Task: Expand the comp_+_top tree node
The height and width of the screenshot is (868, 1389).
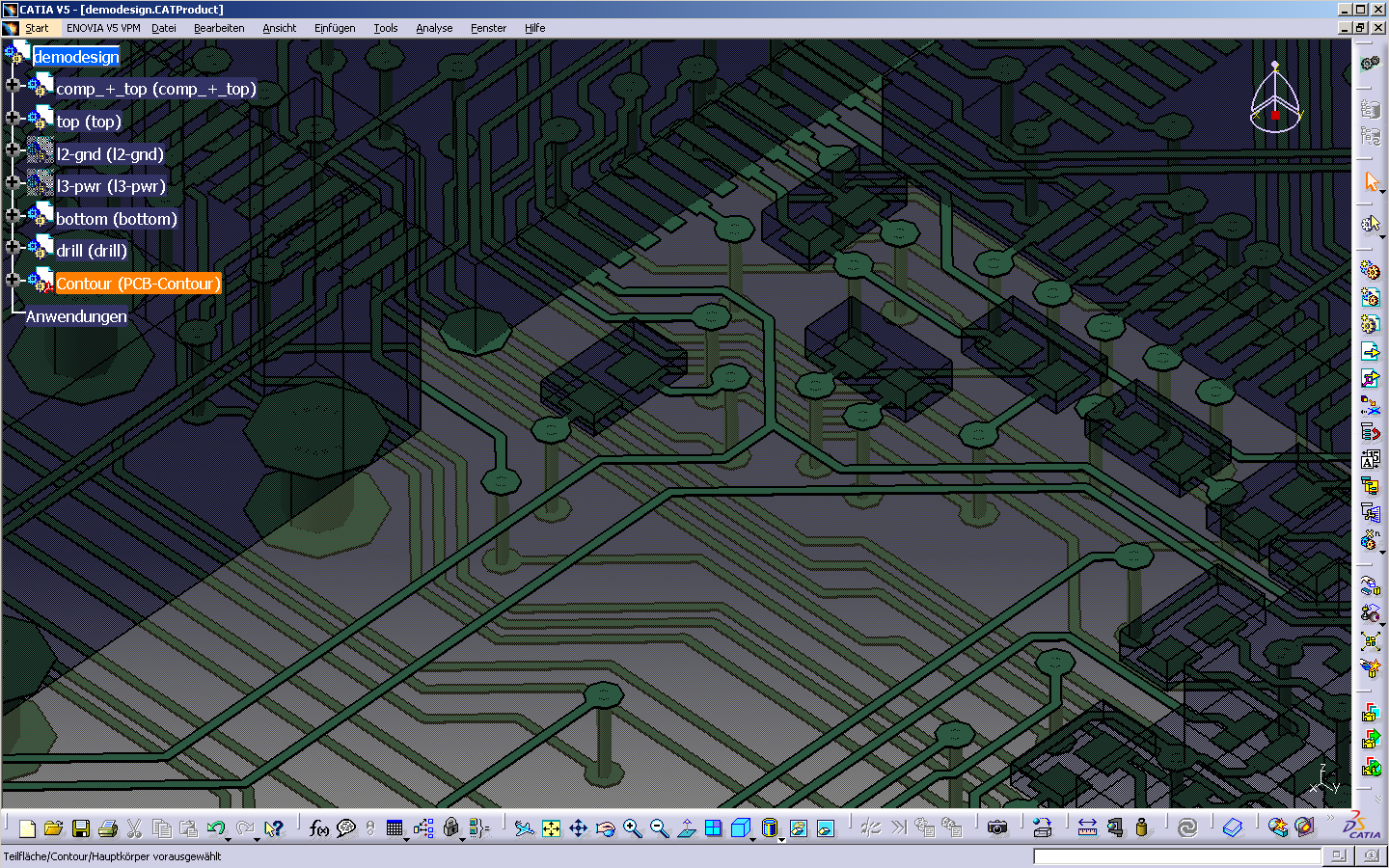Action: (x=13, y=85)
